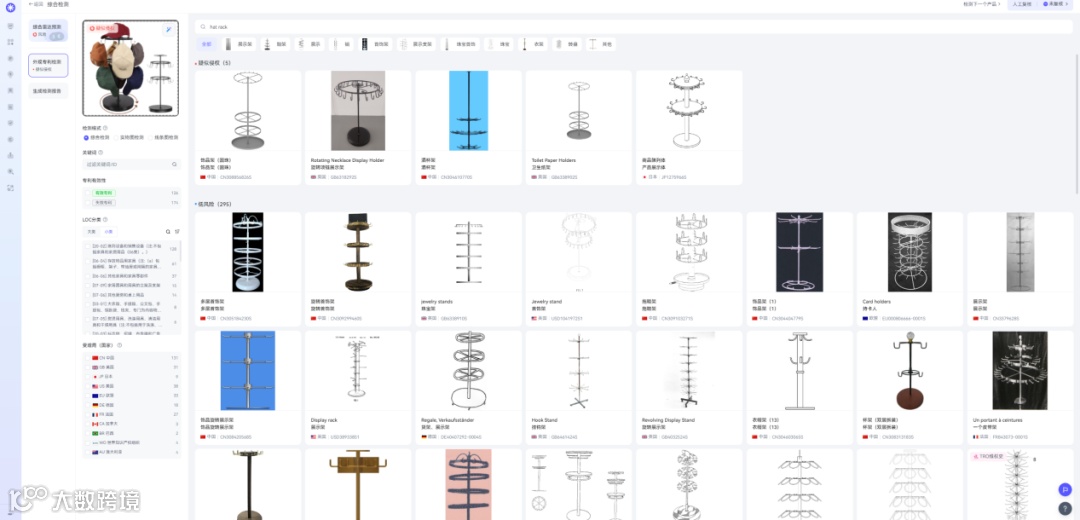Open first icon in left sidebar
The image size is (1080, 520).
click(x=10, y=26)
